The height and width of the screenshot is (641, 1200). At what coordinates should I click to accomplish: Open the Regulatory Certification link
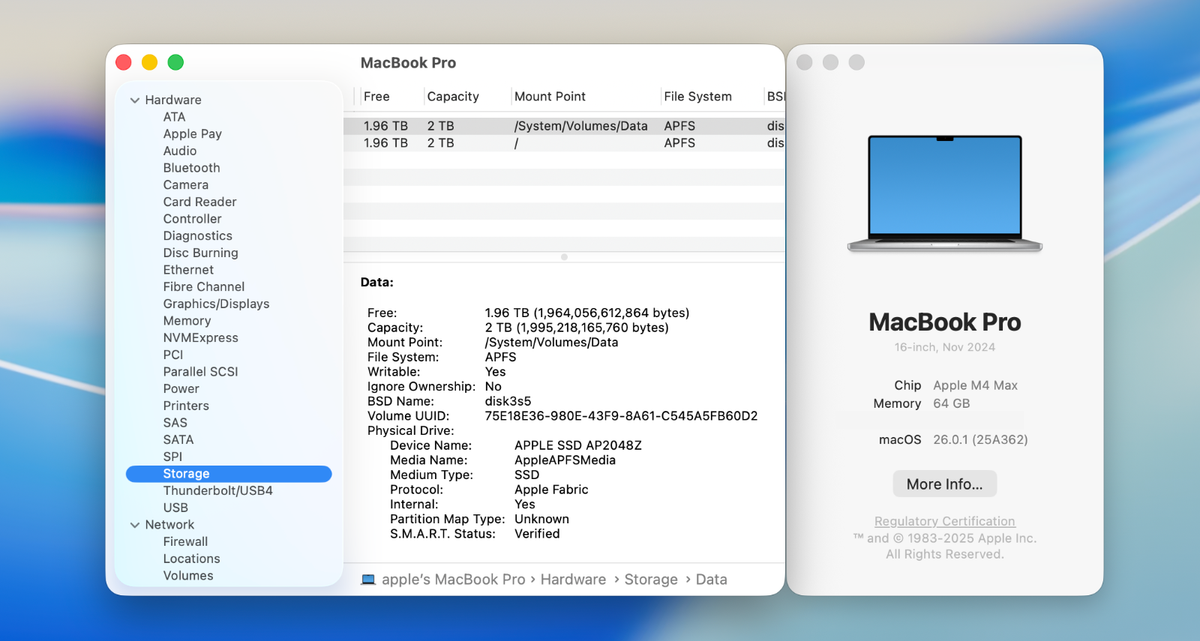click(945, 521)
